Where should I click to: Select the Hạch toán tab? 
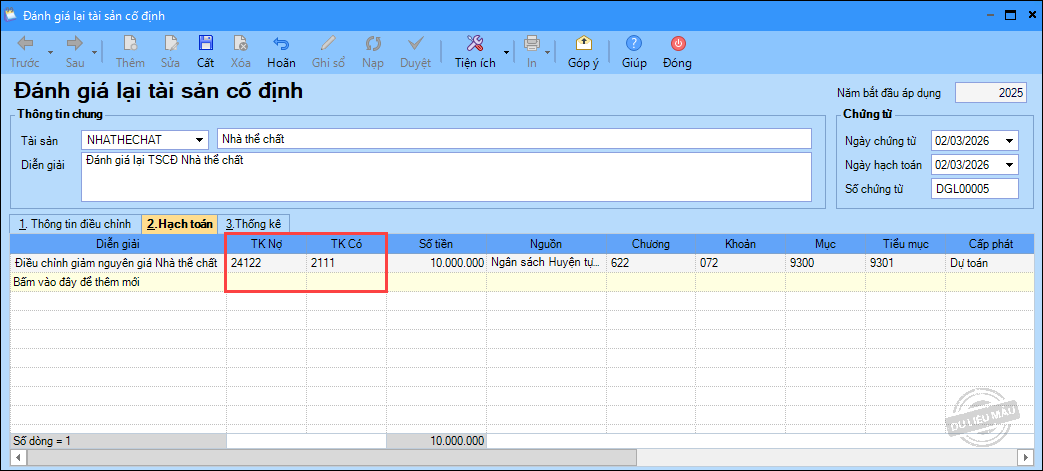coord(180,224)
